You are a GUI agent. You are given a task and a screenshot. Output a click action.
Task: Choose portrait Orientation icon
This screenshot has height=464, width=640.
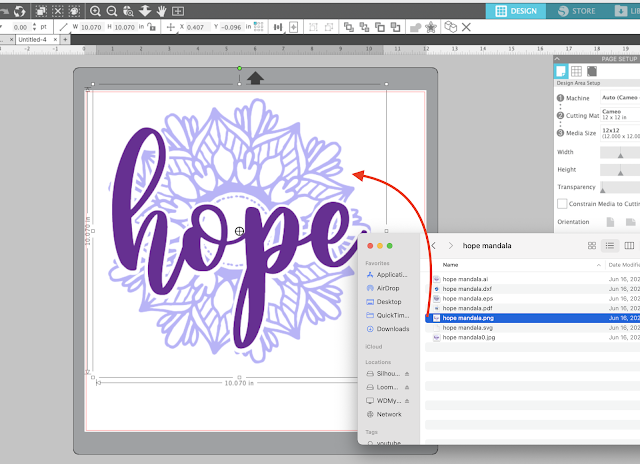click(610, 222)
